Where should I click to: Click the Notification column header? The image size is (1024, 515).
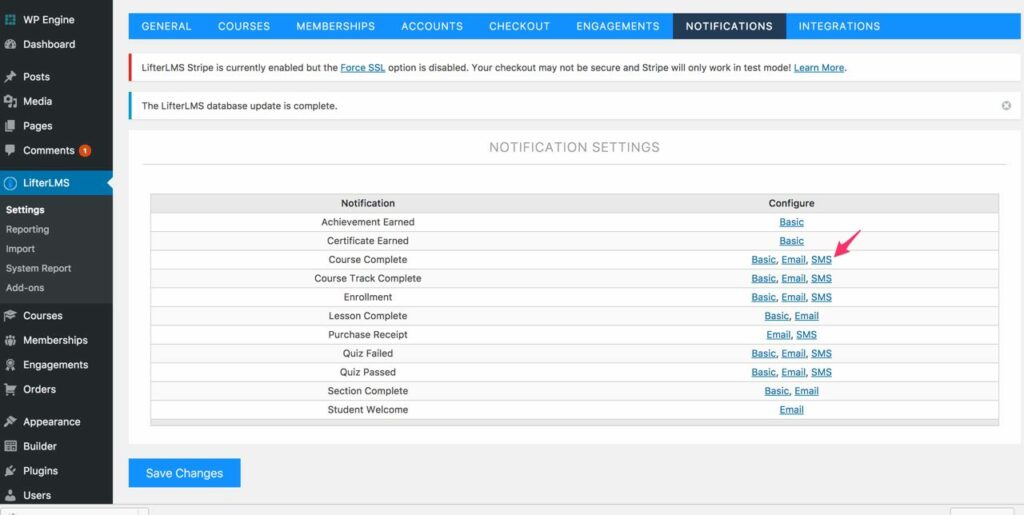pyautogui.click(x=368, y=203)
